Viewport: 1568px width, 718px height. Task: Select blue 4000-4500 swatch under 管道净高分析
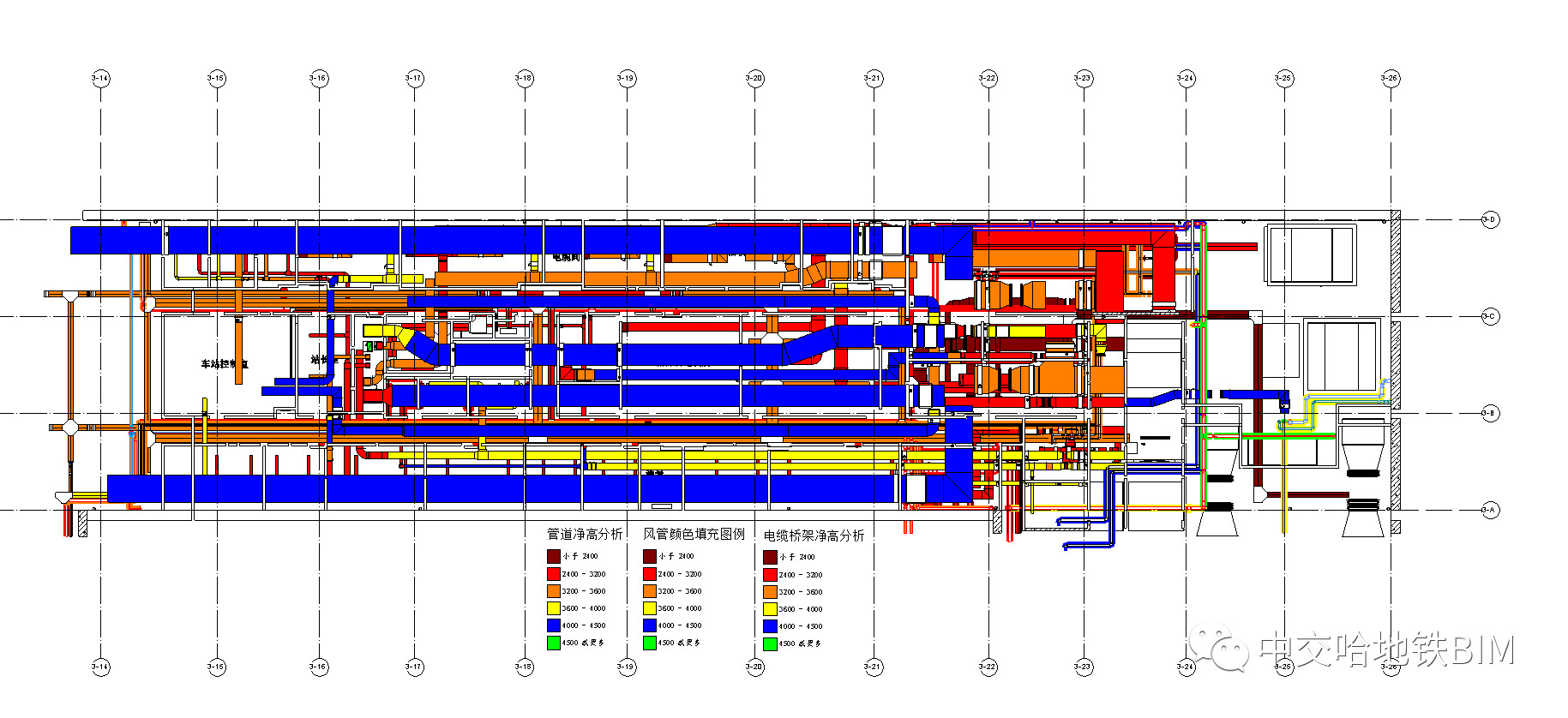click(554, 625)
